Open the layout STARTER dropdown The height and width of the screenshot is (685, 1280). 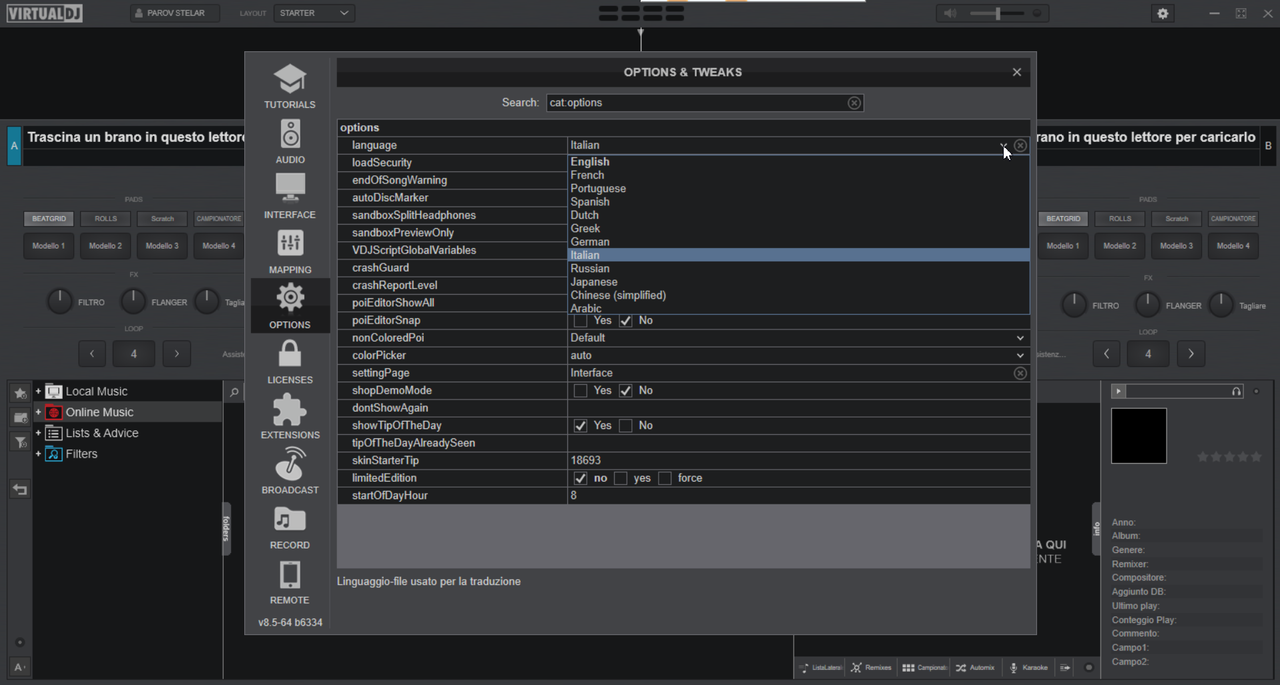pyautogui.click(x=314, y=13)
